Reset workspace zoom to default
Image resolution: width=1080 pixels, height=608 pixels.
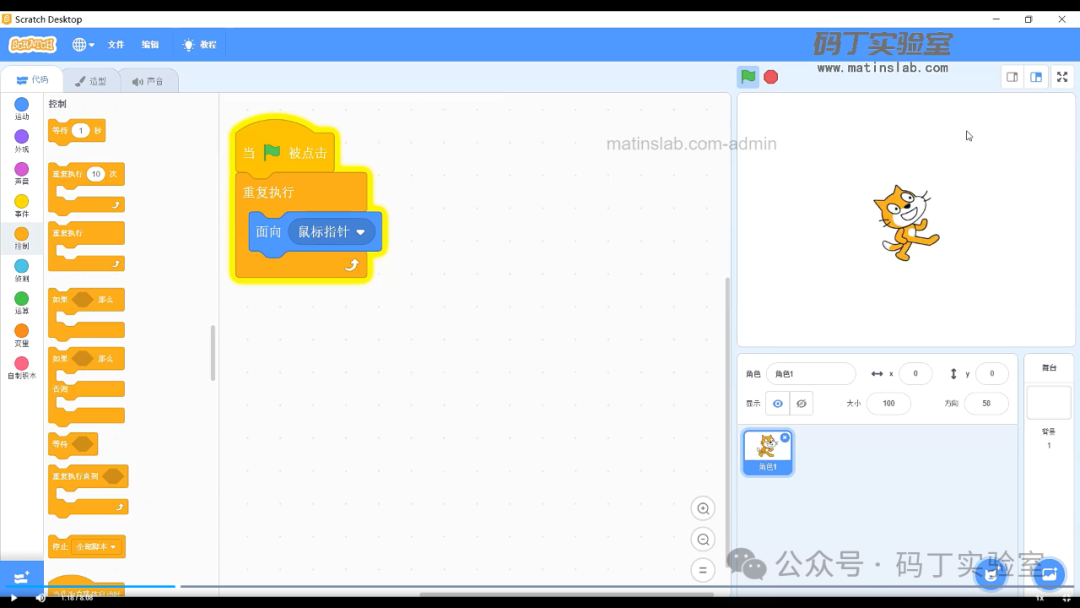point(703,570)
